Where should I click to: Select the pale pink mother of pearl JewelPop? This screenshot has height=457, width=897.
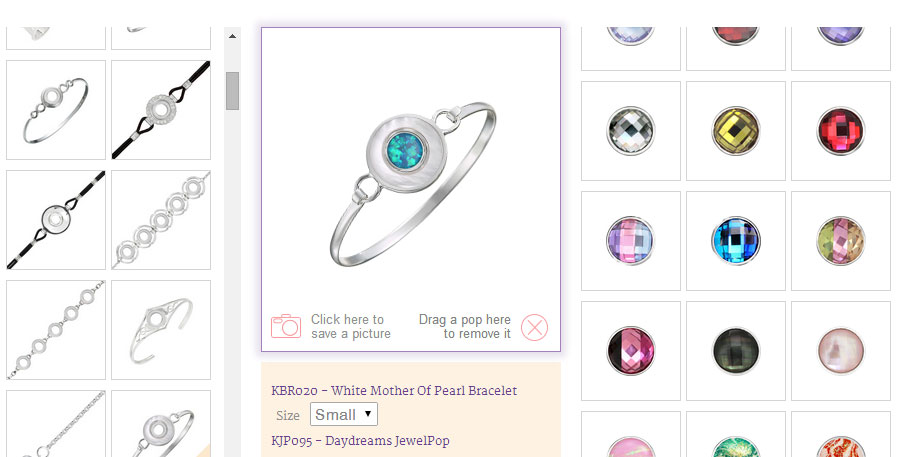[840, 351]
